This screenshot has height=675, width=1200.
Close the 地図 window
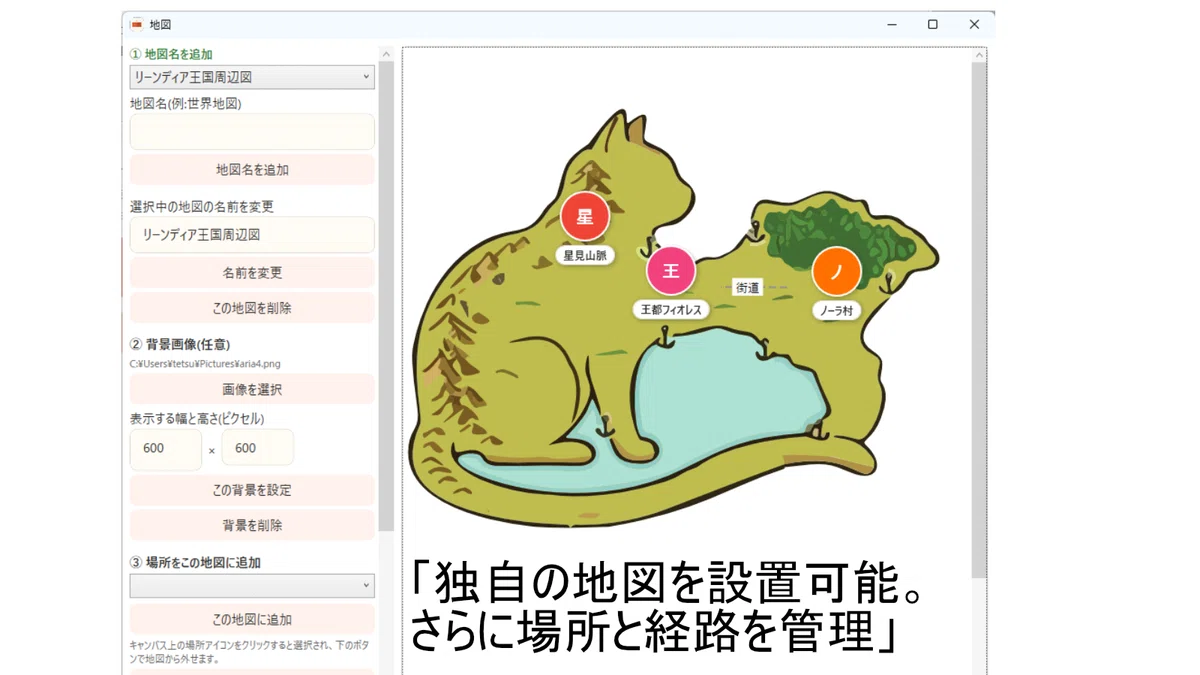974,25
